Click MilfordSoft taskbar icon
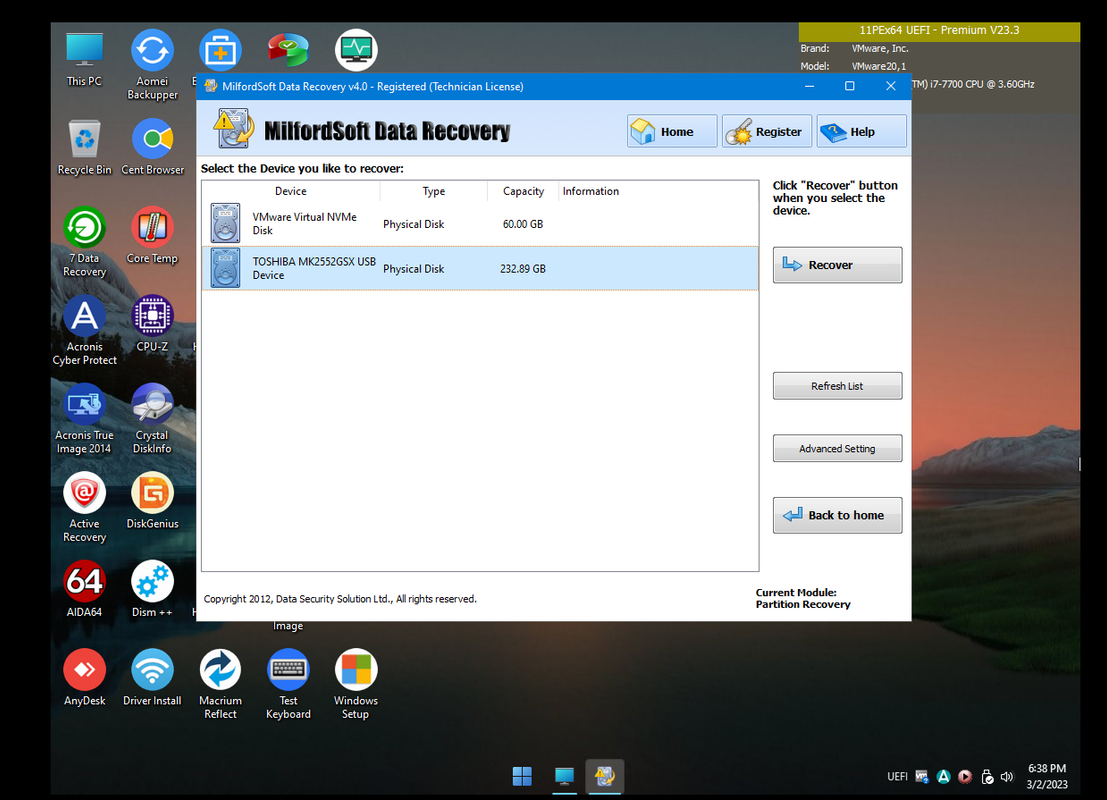This screenshot has width=1107, height=800. click(x=604, y=777)
